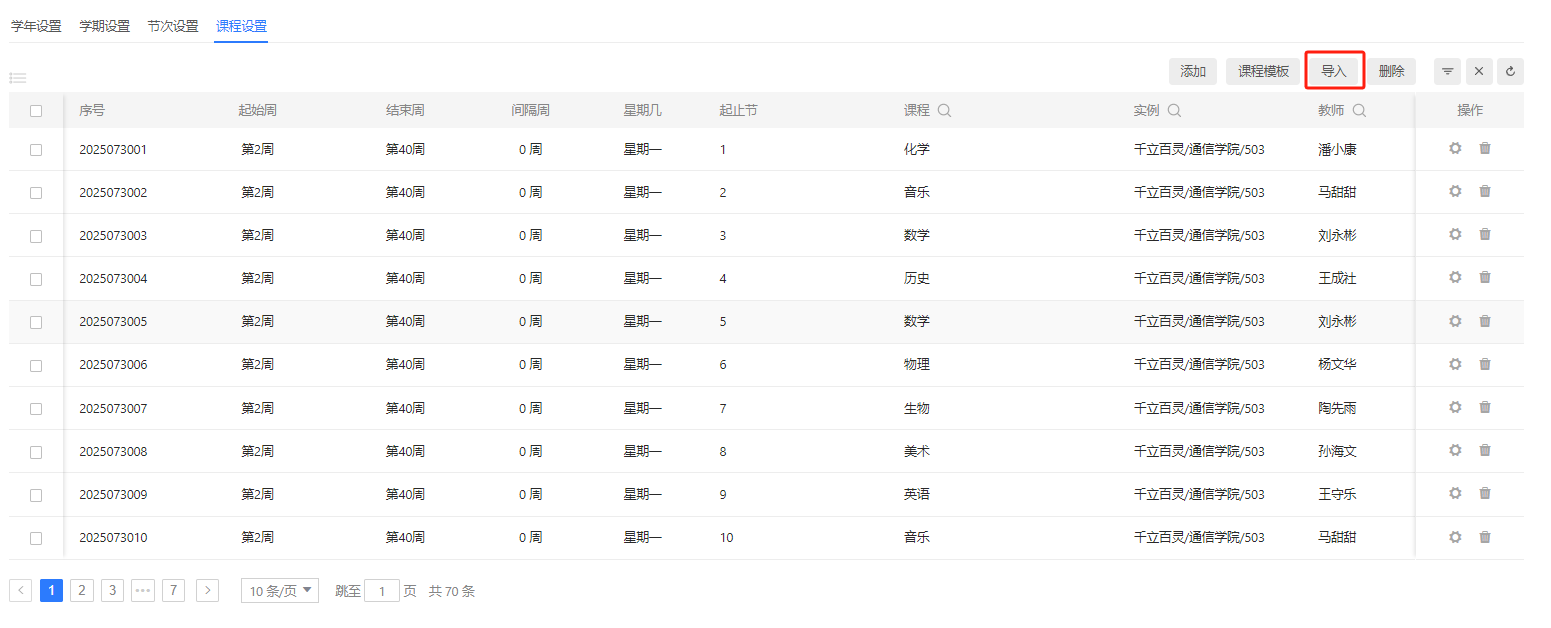Viewport: 1551px width, 628px height.
Task: Open the 节次设置 tab
Action: [x=173, y=26]
